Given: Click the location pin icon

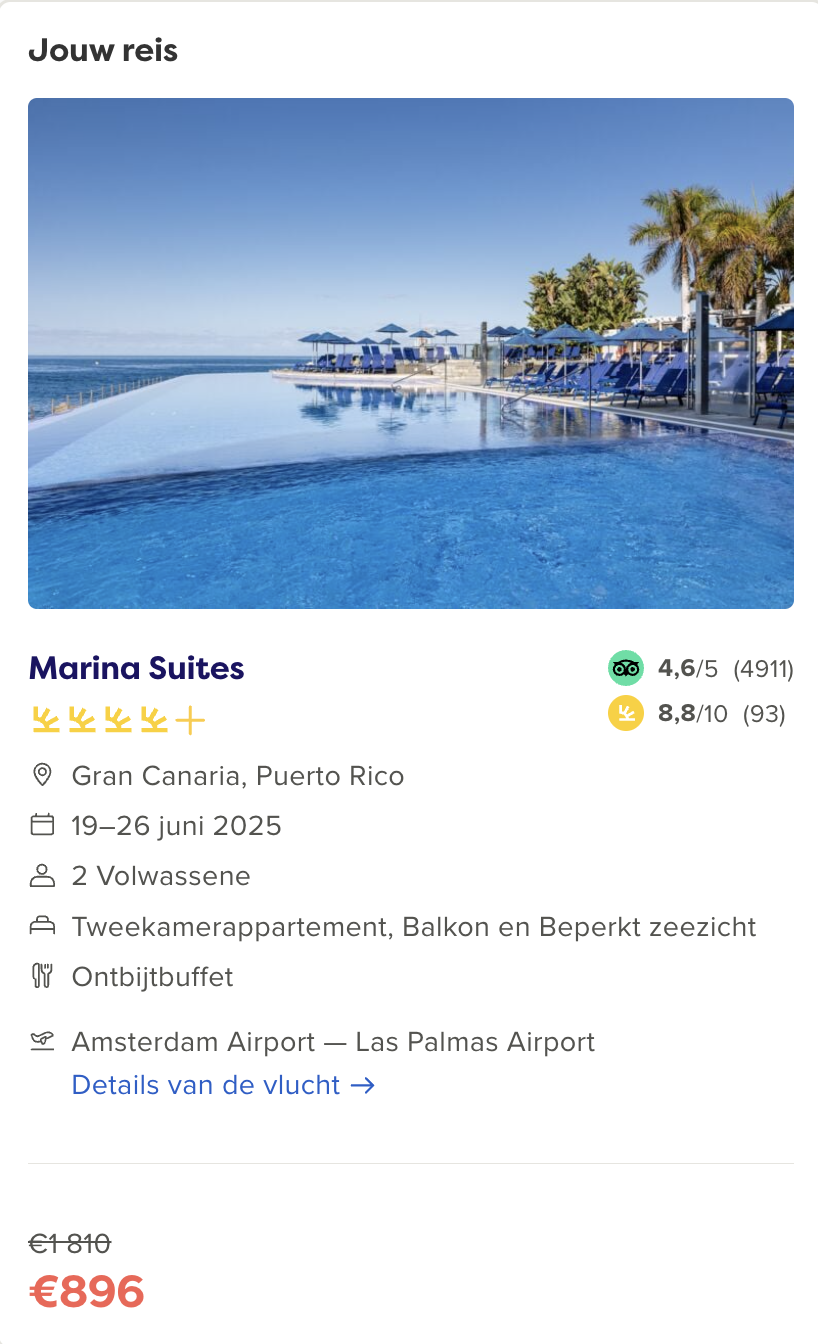Looking at the screenshot, I should point(42,775).
